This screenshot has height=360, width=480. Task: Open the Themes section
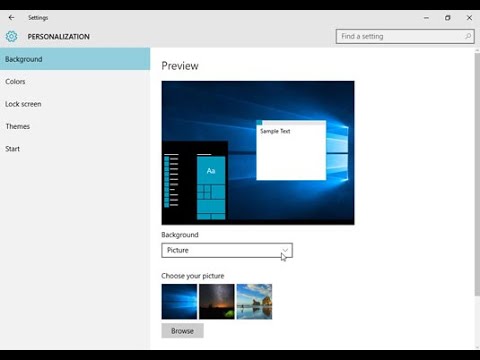tap(75, 126)
